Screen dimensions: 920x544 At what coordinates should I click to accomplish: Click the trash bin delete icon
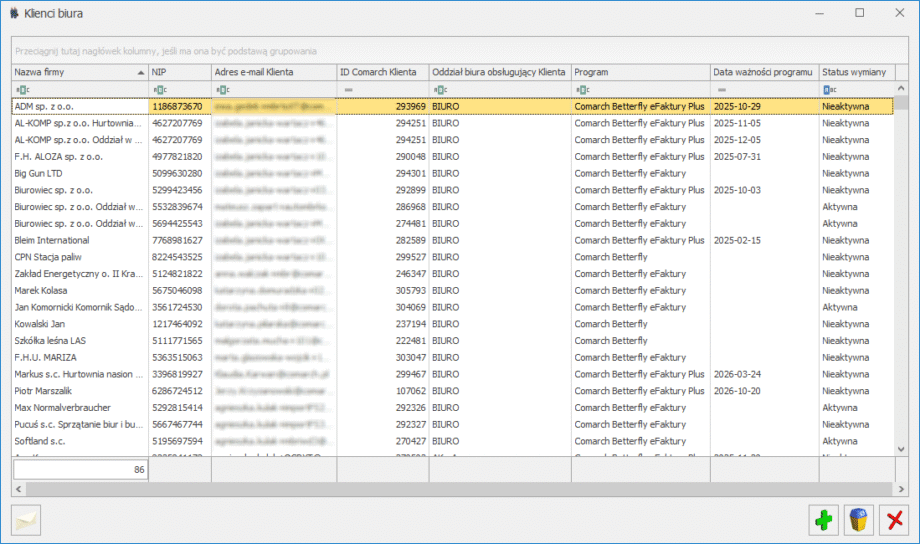click(858, 520)
